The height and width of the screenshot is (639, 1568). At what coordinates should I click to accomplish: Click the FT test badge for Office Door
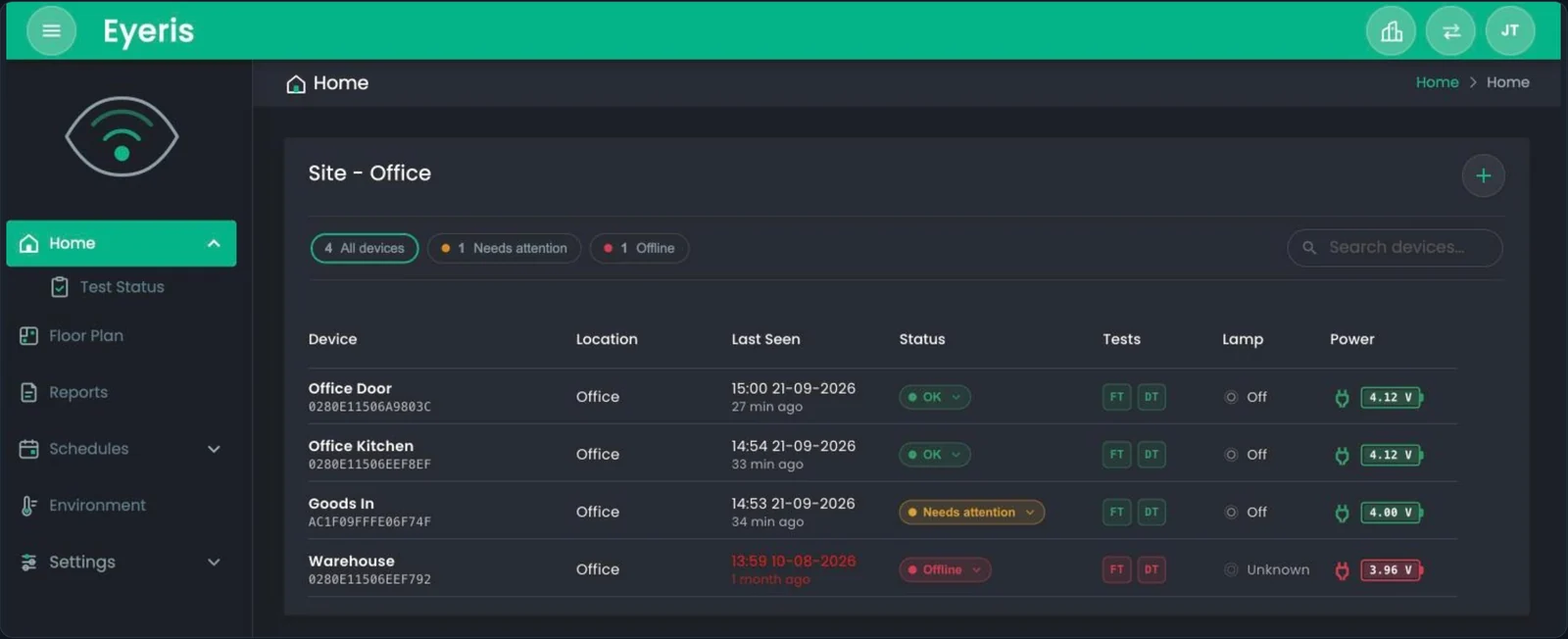point(1116,397)
